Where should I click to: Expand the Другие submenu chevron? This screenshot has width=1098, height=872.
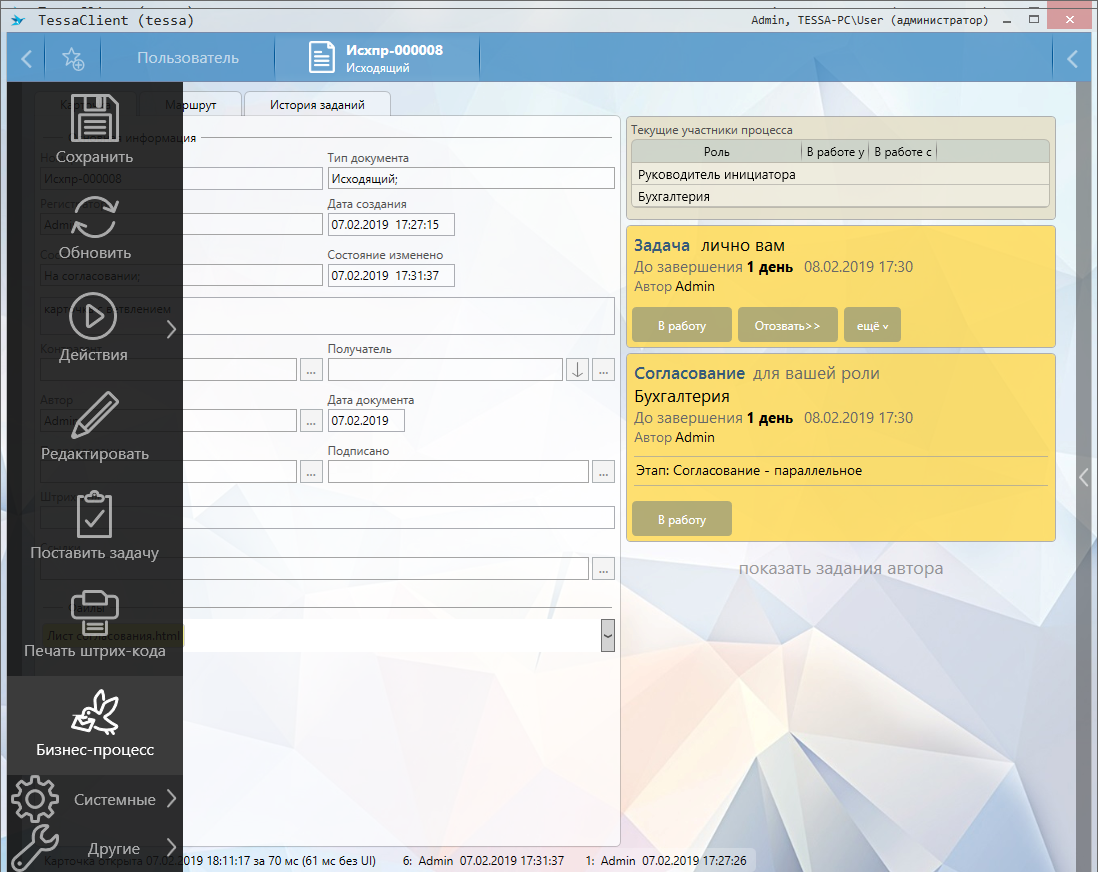(172, 847)
